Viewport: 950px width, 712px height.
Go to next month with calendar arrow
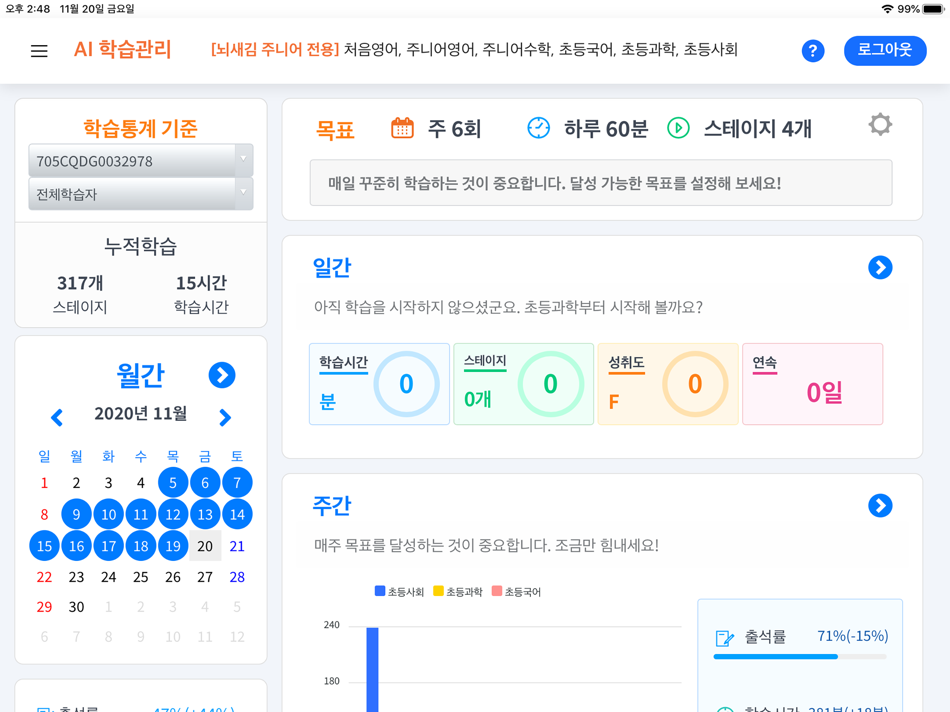pyautogui.click(x=224, y=418)
